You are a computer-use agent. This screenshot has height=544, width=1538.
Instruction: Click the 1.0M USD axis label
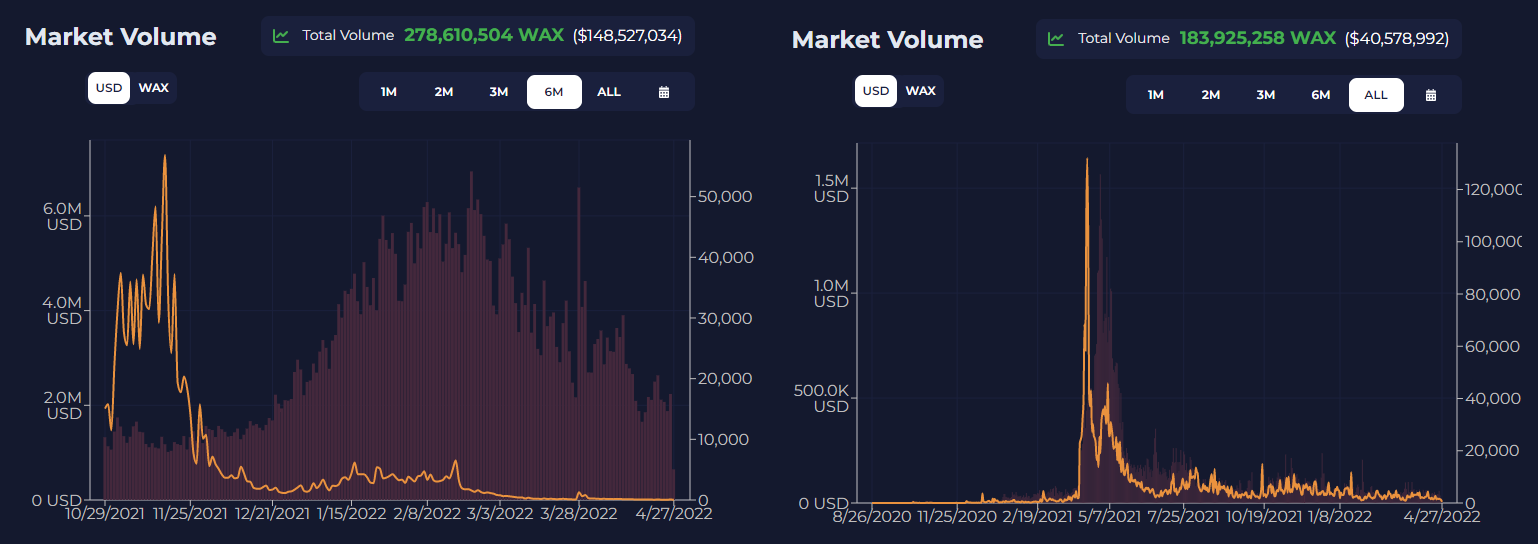click(830, 293)
